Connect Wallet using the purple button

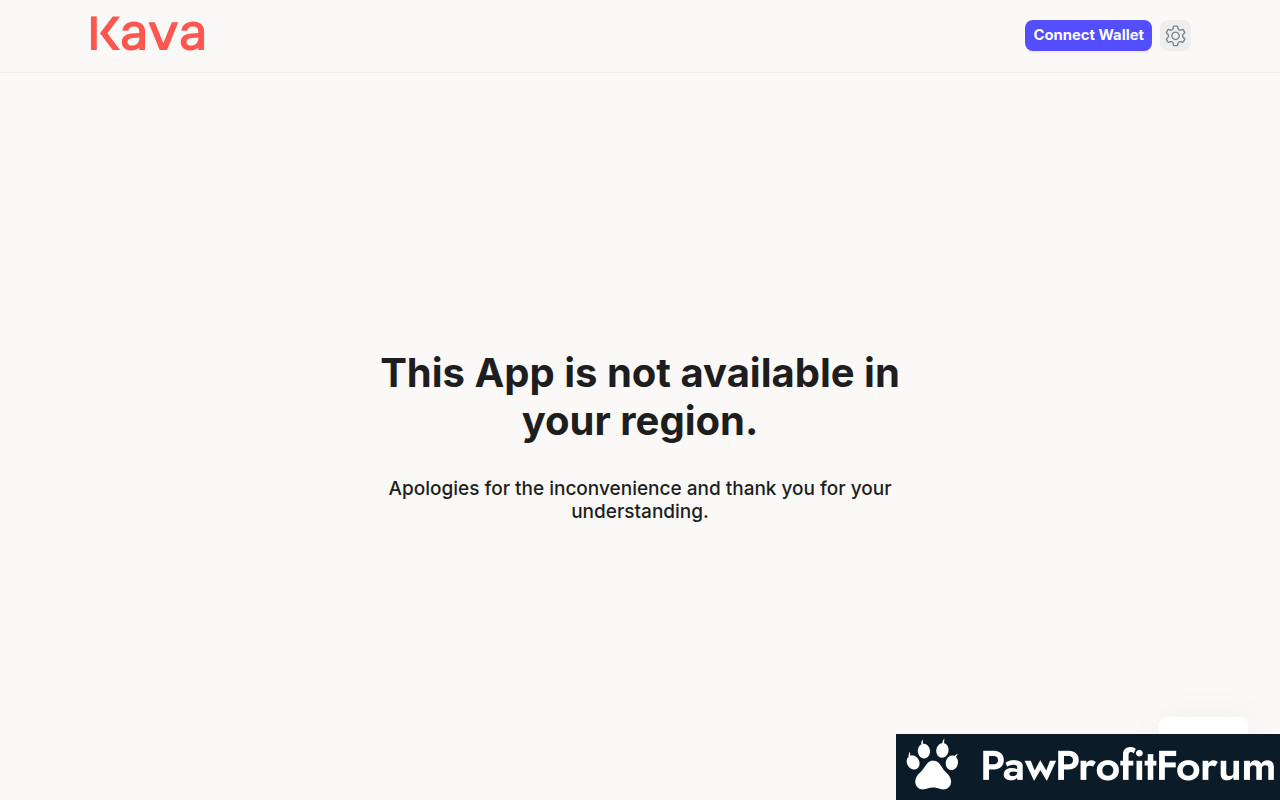click(1088, 35)
